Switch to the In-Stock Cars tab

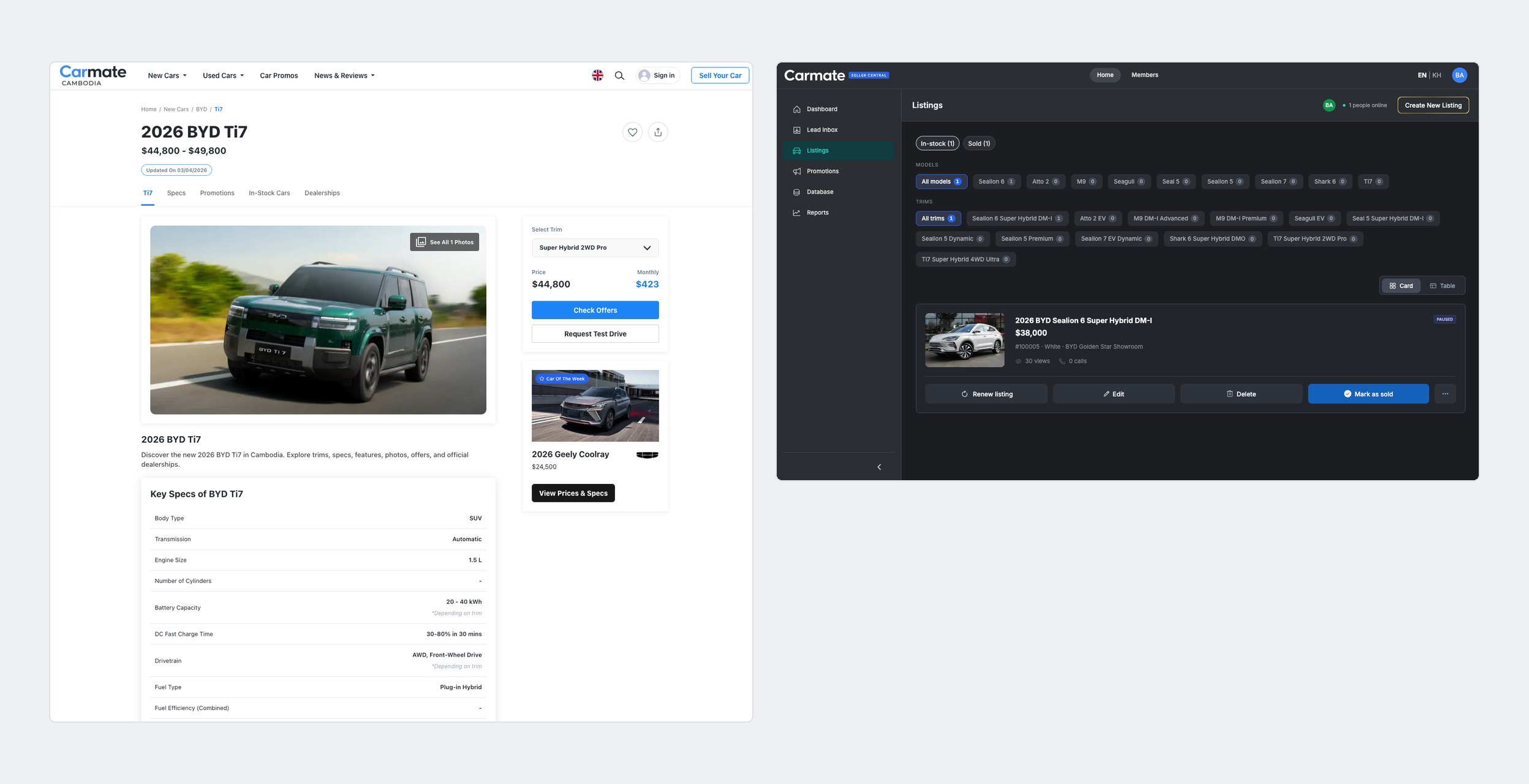click(270, 193)
